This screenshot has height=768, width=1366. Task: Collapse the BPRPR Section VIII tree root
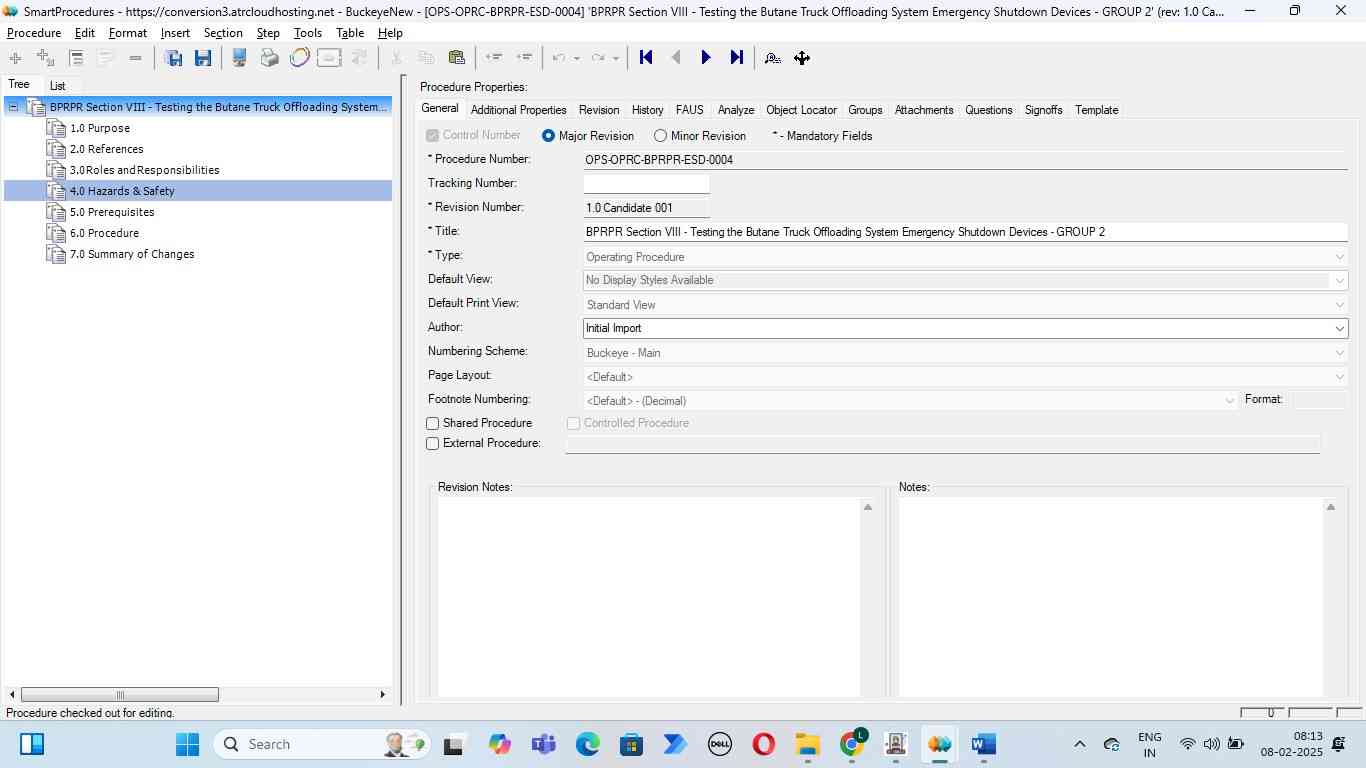[14, 107]
